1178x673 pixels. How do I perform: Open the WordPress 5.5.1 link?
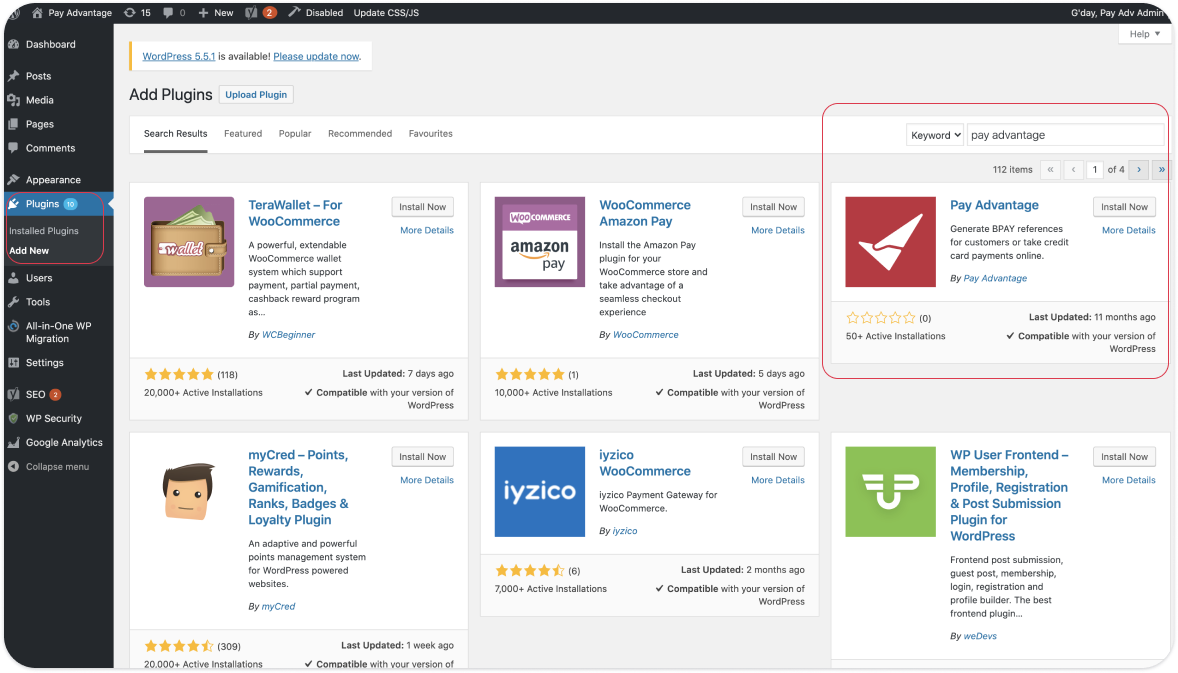[x=179, y=56]
